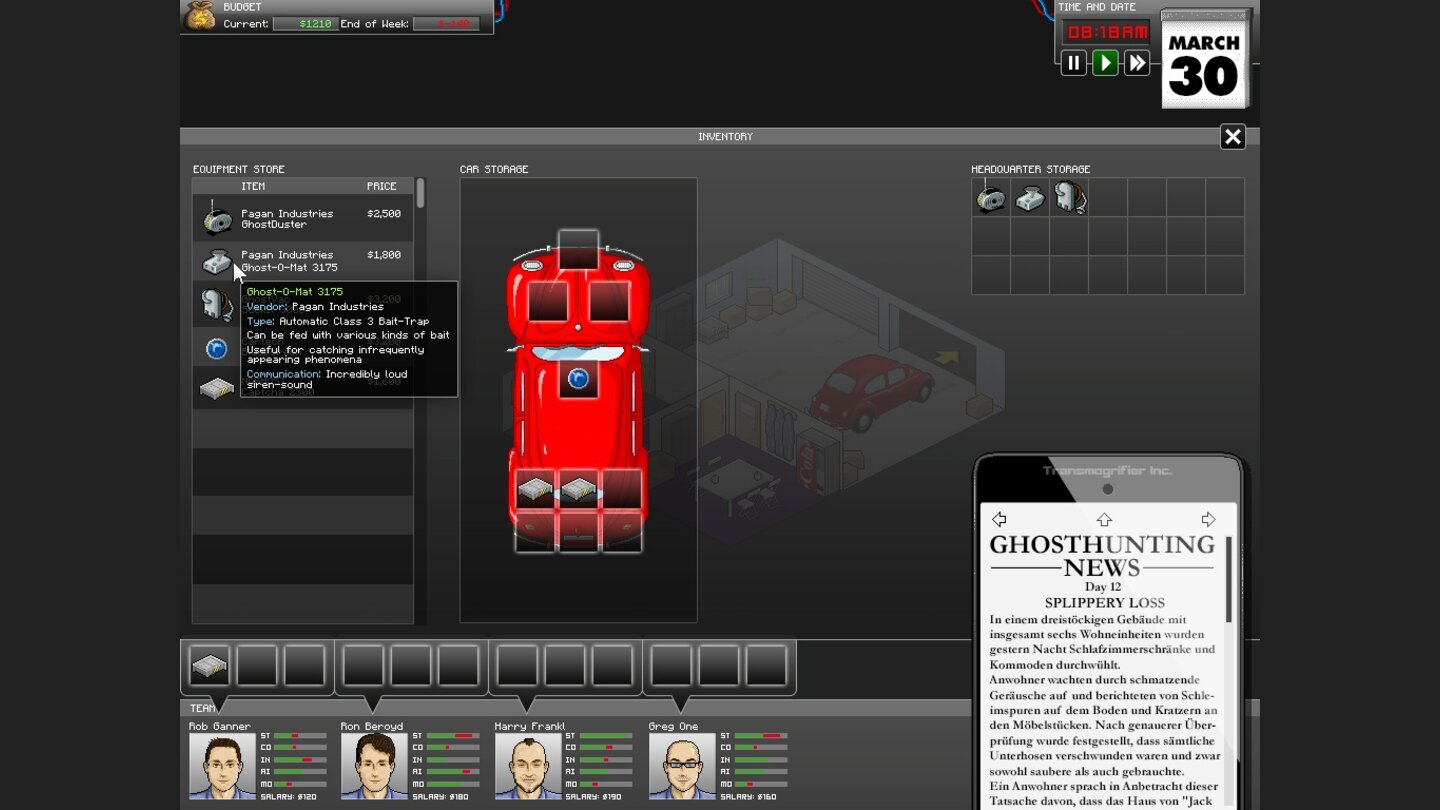Click the current budget $1210 value
Image resolution: width=1440 pixels, height=810 pixels.
(x=306, y=24)
